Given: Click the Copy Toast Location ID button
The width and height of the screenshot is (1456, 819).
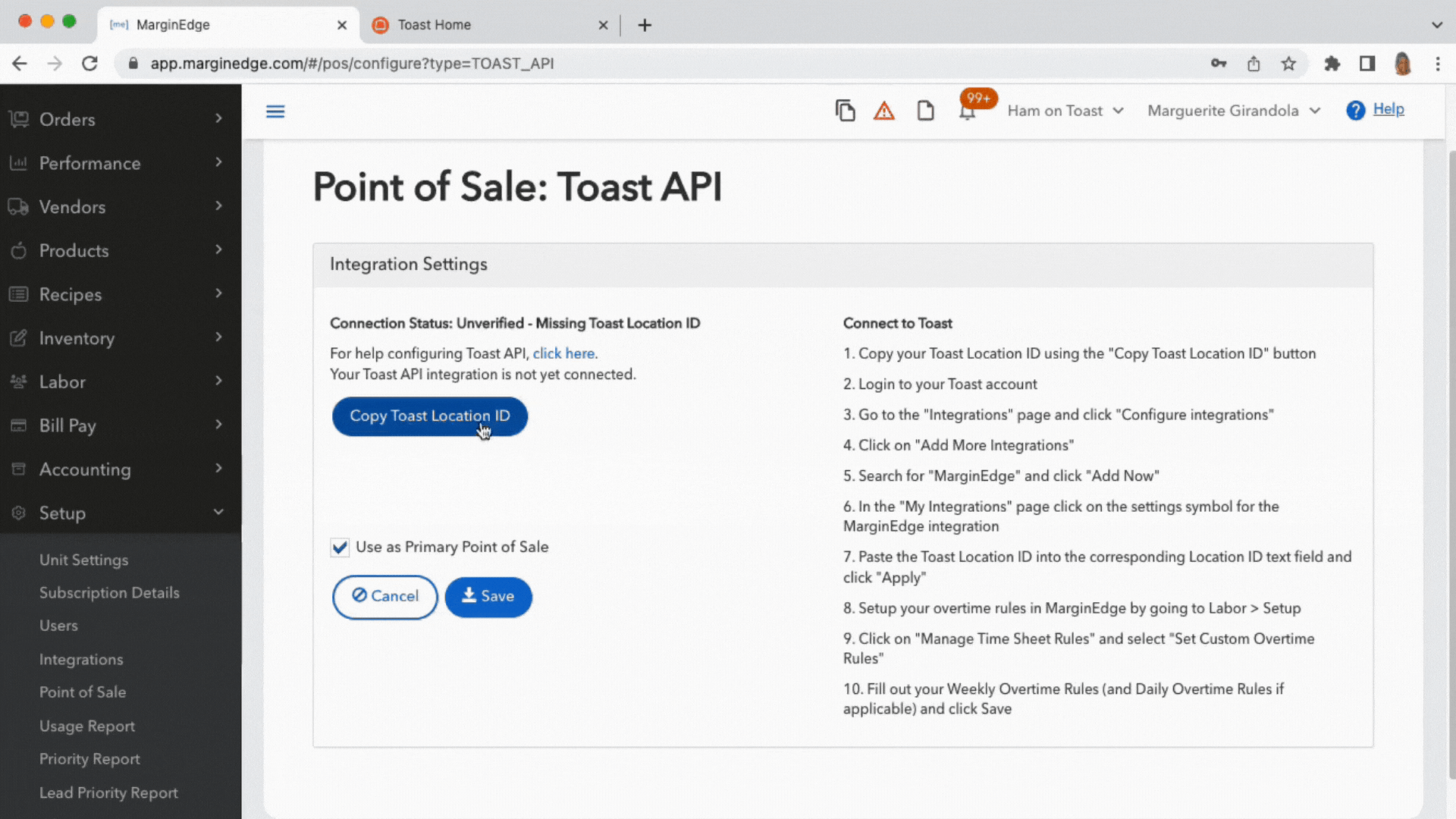Looking at the screenshot, I should pos(430,416).
